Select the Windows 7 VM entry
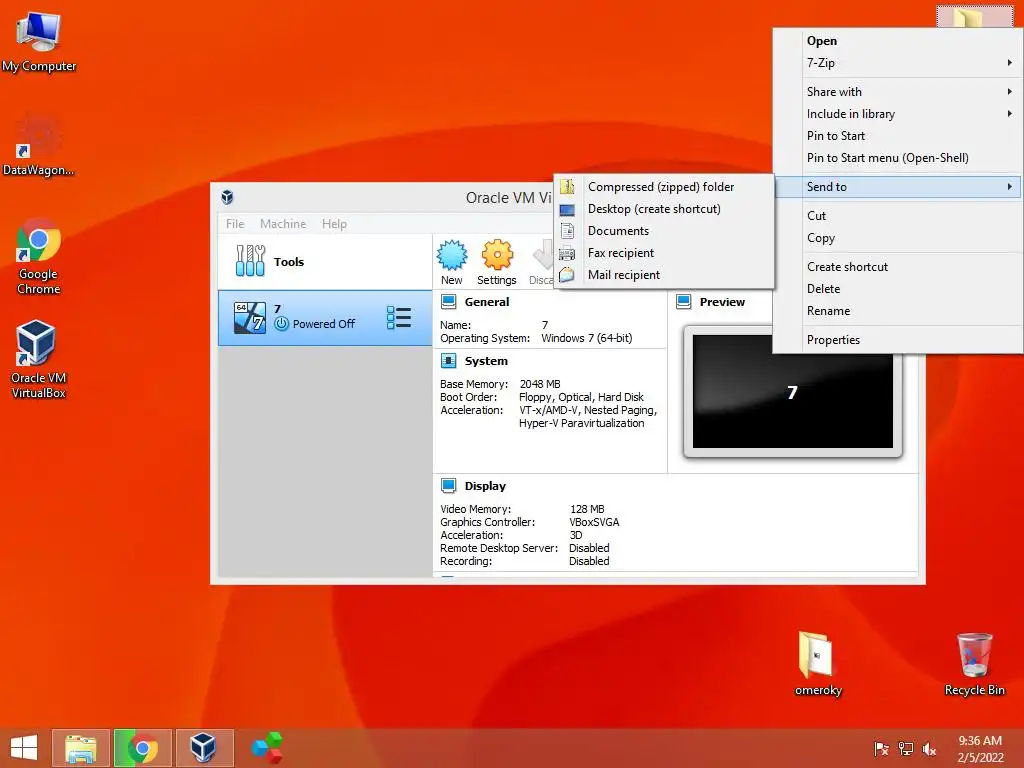The image size is (1024, 768). 325,317
